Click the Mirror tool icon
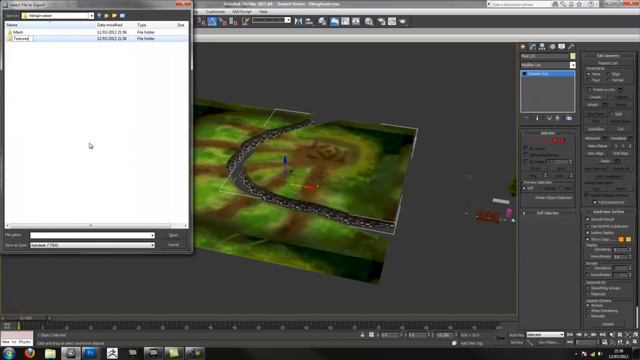Screen dimensions: 640x360 298,21
